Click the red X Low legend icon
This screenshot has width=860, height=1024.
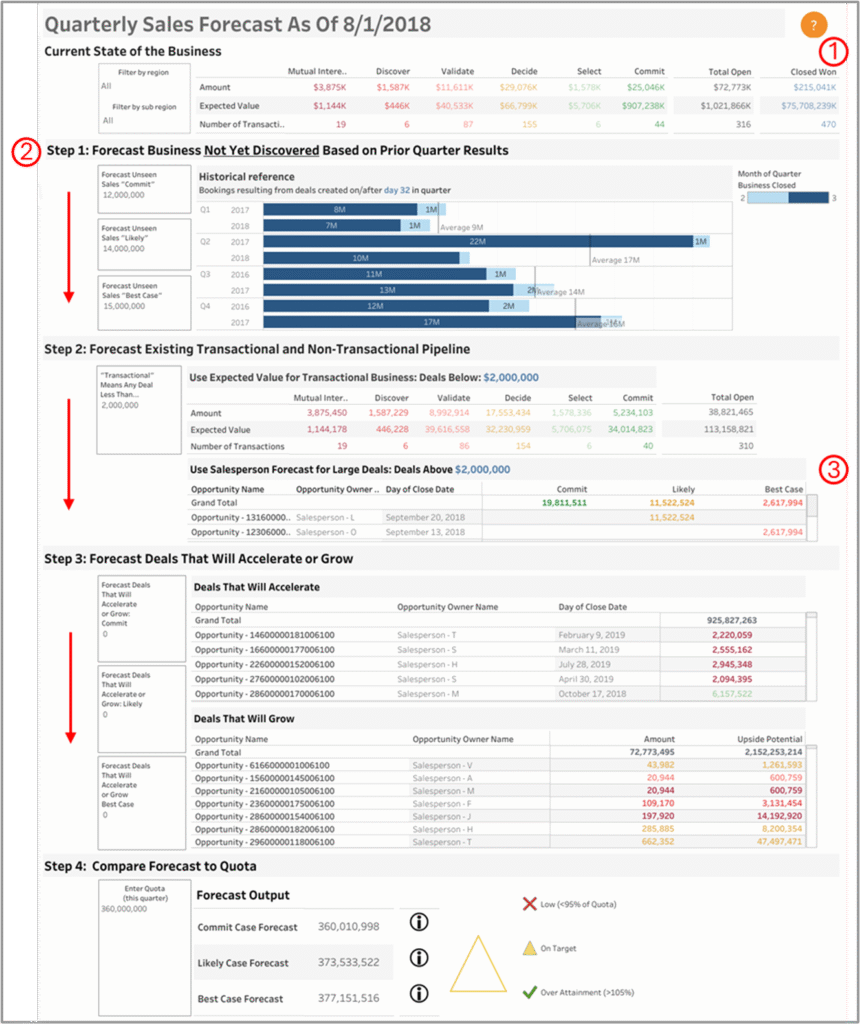529,904
